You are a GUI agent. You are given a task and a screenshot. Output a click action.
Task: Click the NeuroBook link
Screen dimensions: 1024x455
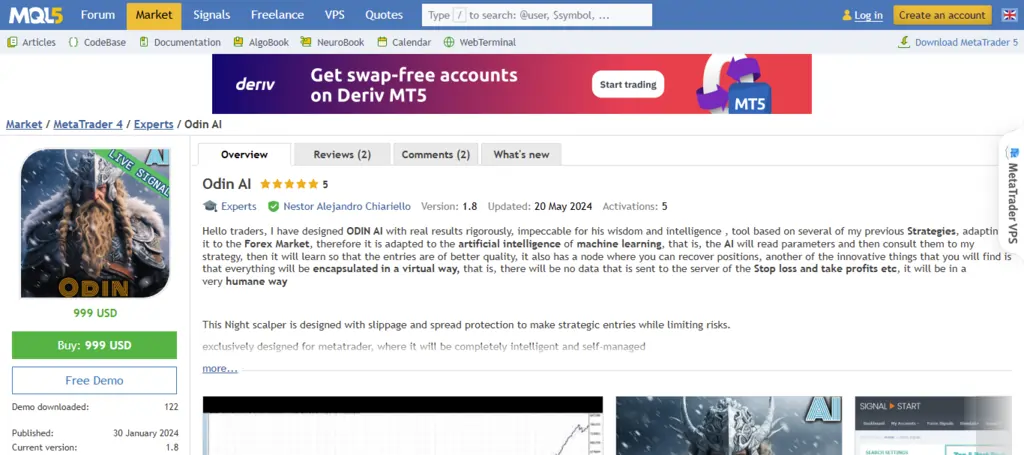point(340,42)
